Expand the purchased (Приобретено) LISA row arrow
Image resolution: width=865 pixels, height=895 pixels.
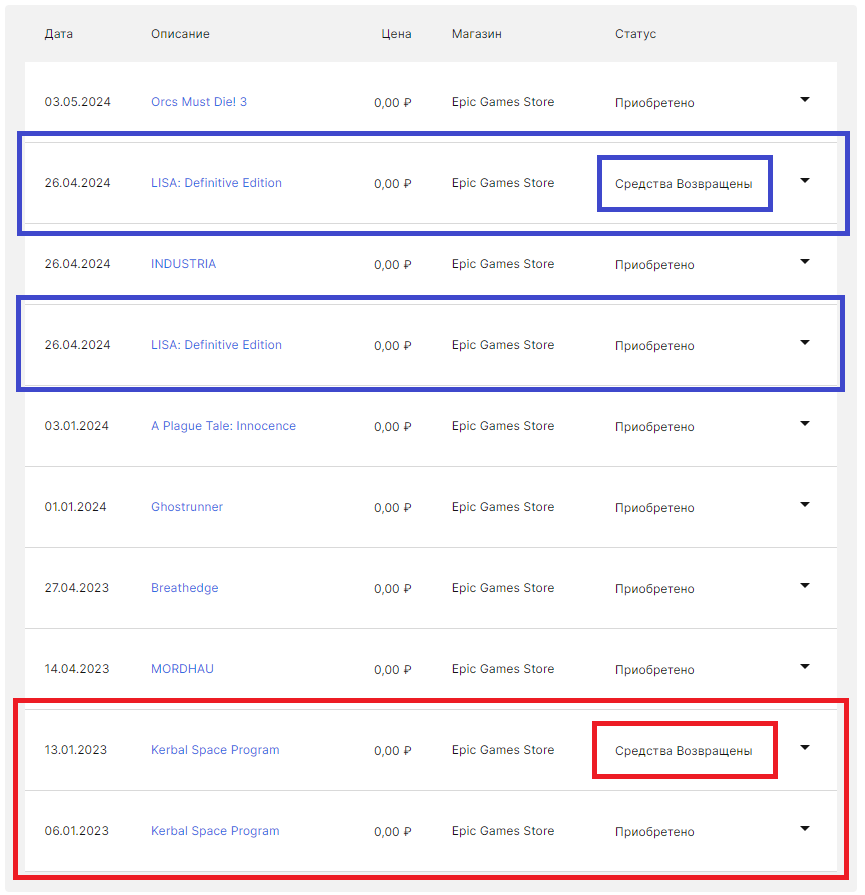tap(805, 343)
